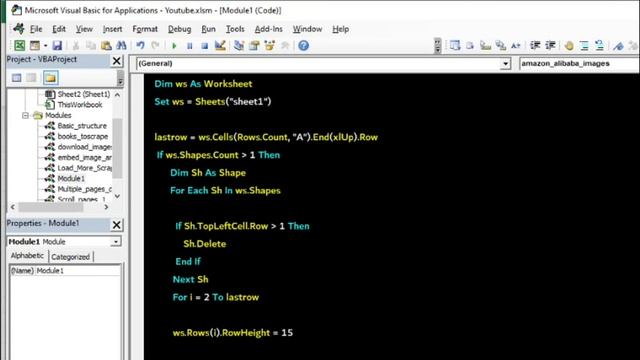
Task: Open the Debug menu
Action: click(x=180, y=29)
